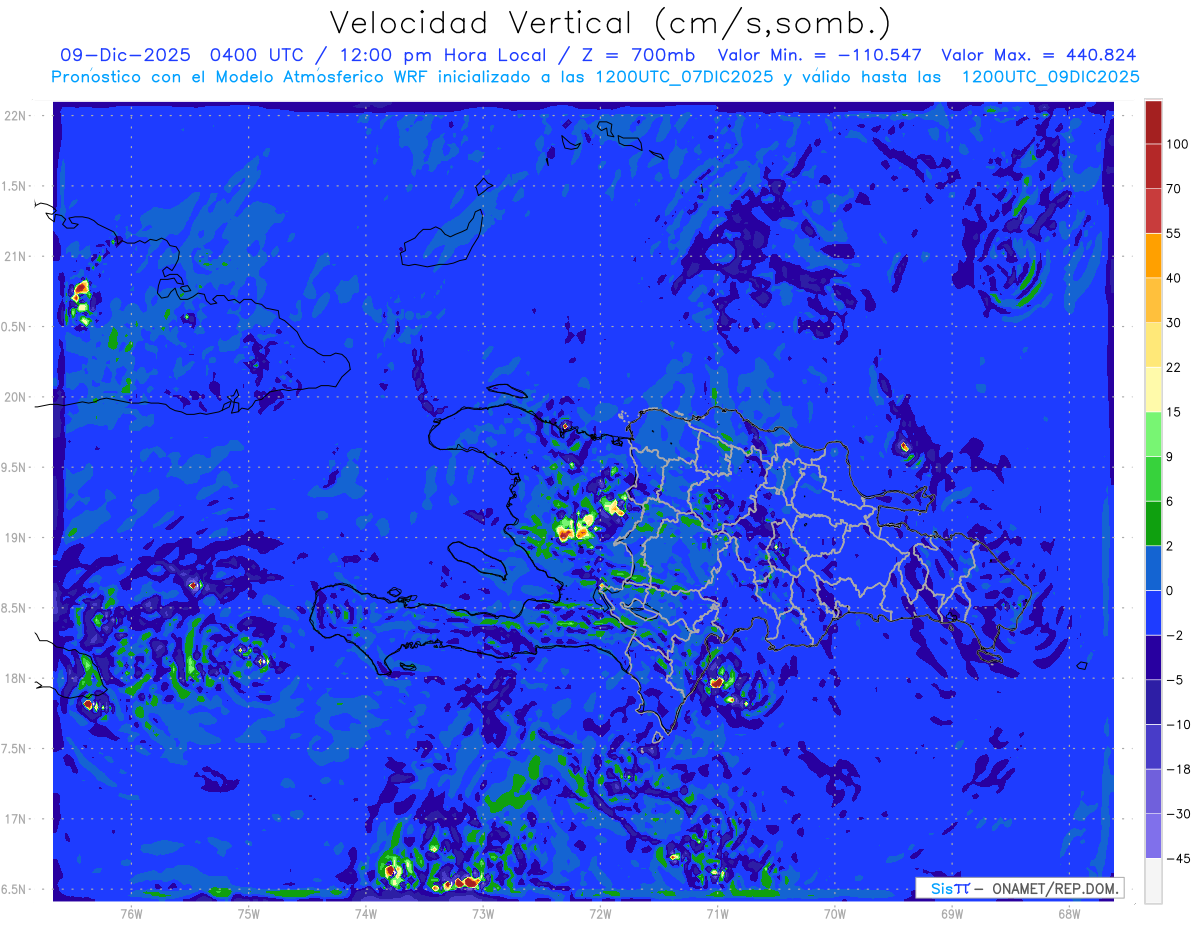Pick the white swatch below -45
This screenshot has width=1200, height=927.
1153,880
